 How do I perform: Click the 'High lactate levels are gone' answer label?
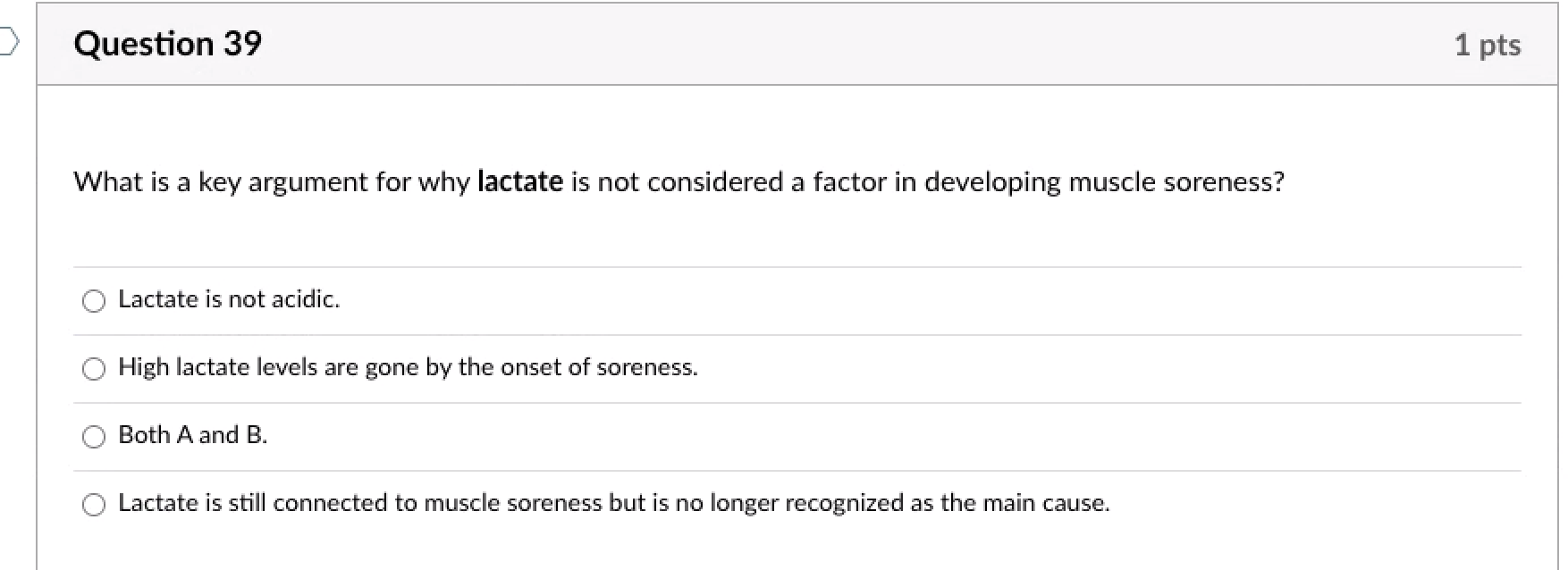[408, 367]
